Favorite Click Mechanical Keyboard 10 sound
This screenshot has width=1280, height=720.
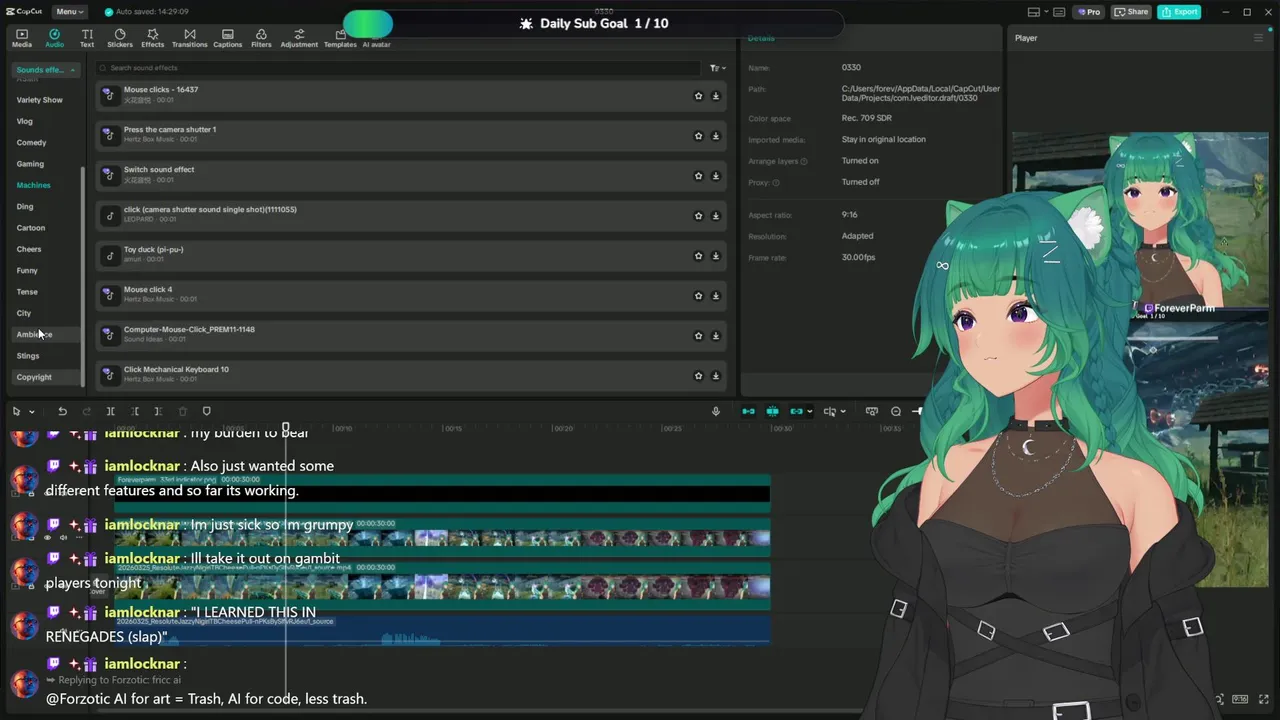(x=699, y=376)
